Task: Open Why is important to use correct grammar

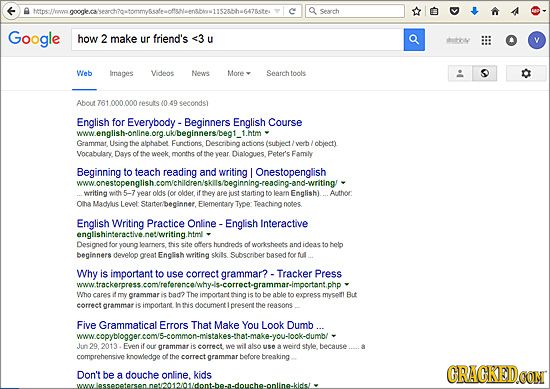Action: pos(209,274)
